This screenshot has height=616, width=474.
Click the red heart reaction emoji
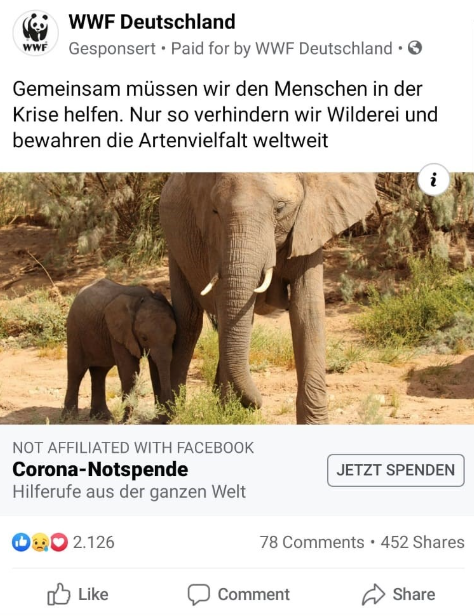pos(59,542)
